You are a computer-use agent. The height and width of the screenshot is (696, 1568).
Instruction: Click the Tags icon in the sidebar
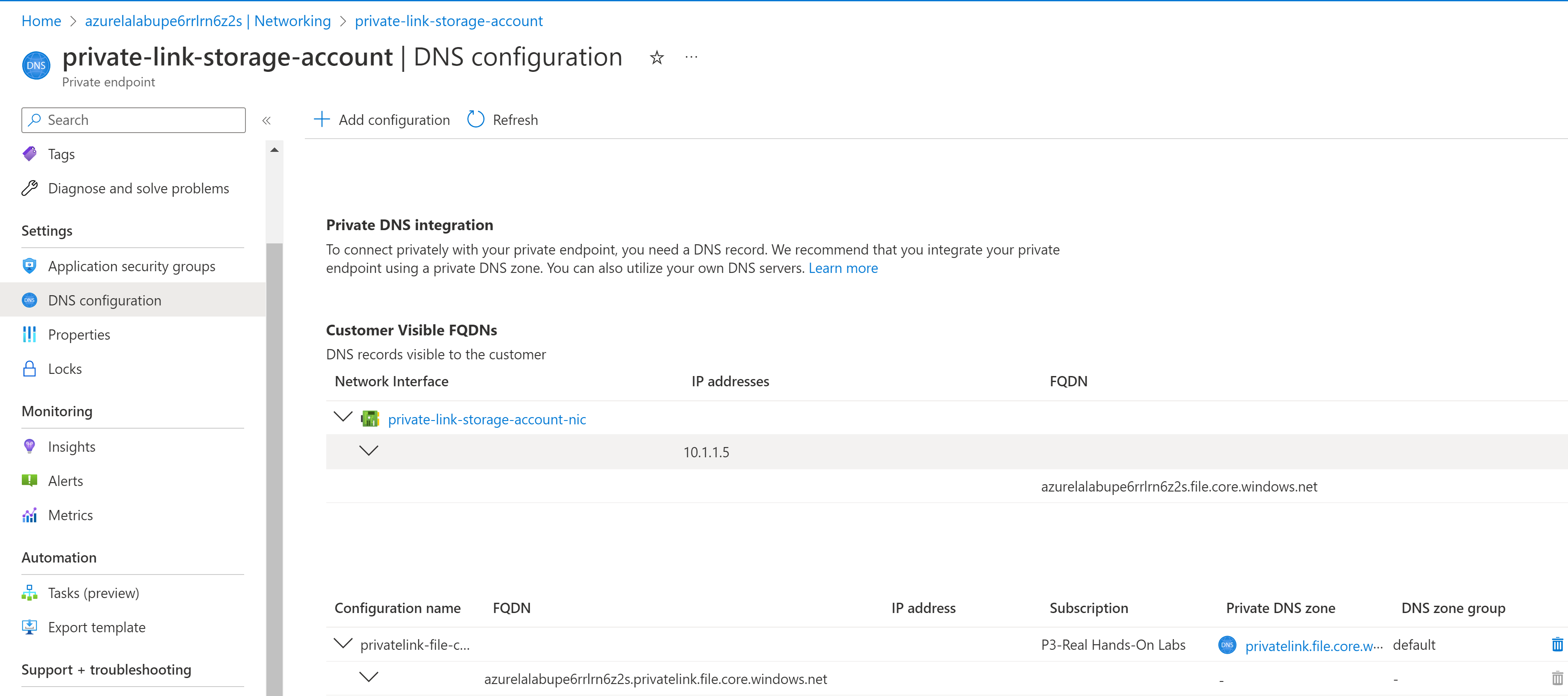29,154
